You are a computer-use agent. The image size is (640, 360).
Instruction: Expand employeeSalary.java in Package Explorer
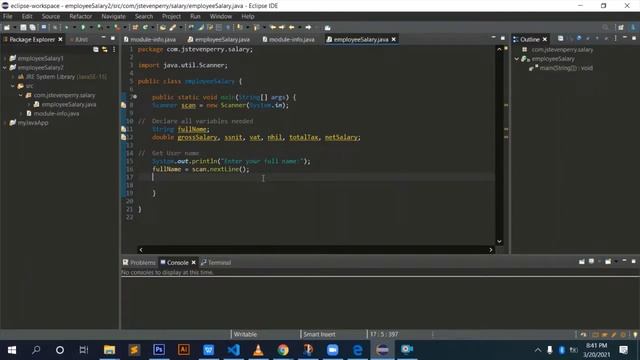29,104
